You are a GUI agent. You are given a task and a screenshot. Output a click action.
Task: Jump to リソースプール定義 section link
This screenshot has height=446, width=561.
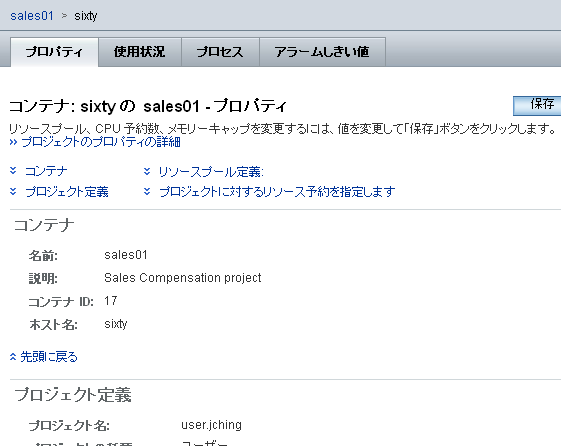(211, 172)
